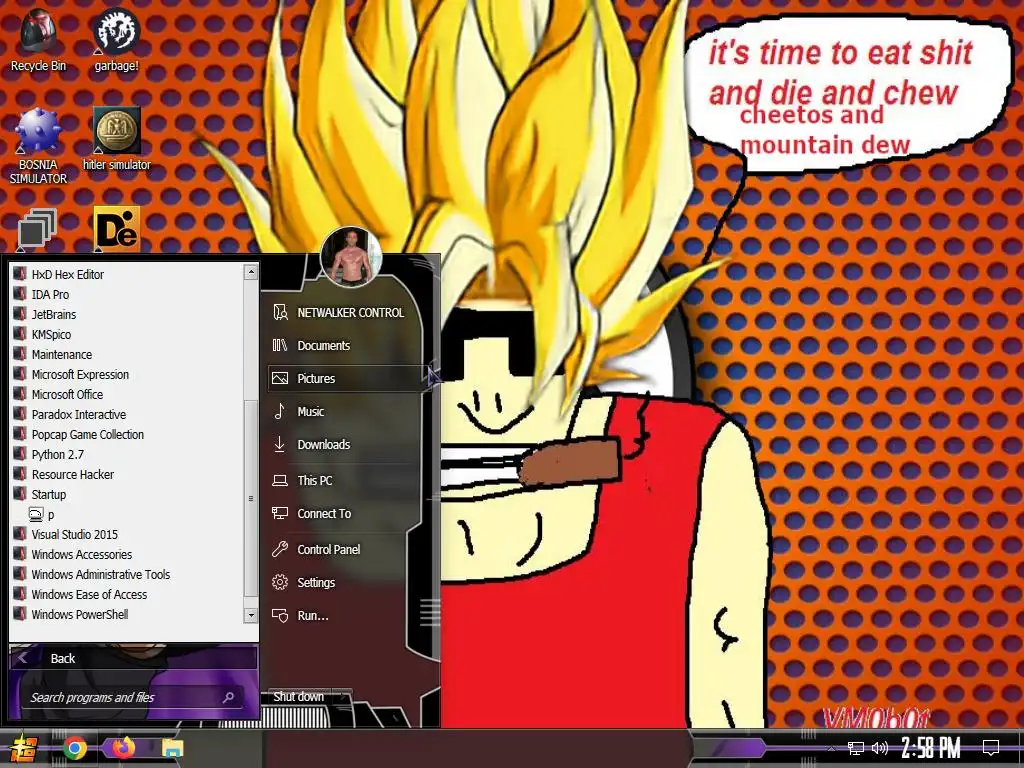Image resolution: width=1024 pixels, height=768 pixels.
Task: Show the clock at 2:58 PM
Action: coord(931,747)
